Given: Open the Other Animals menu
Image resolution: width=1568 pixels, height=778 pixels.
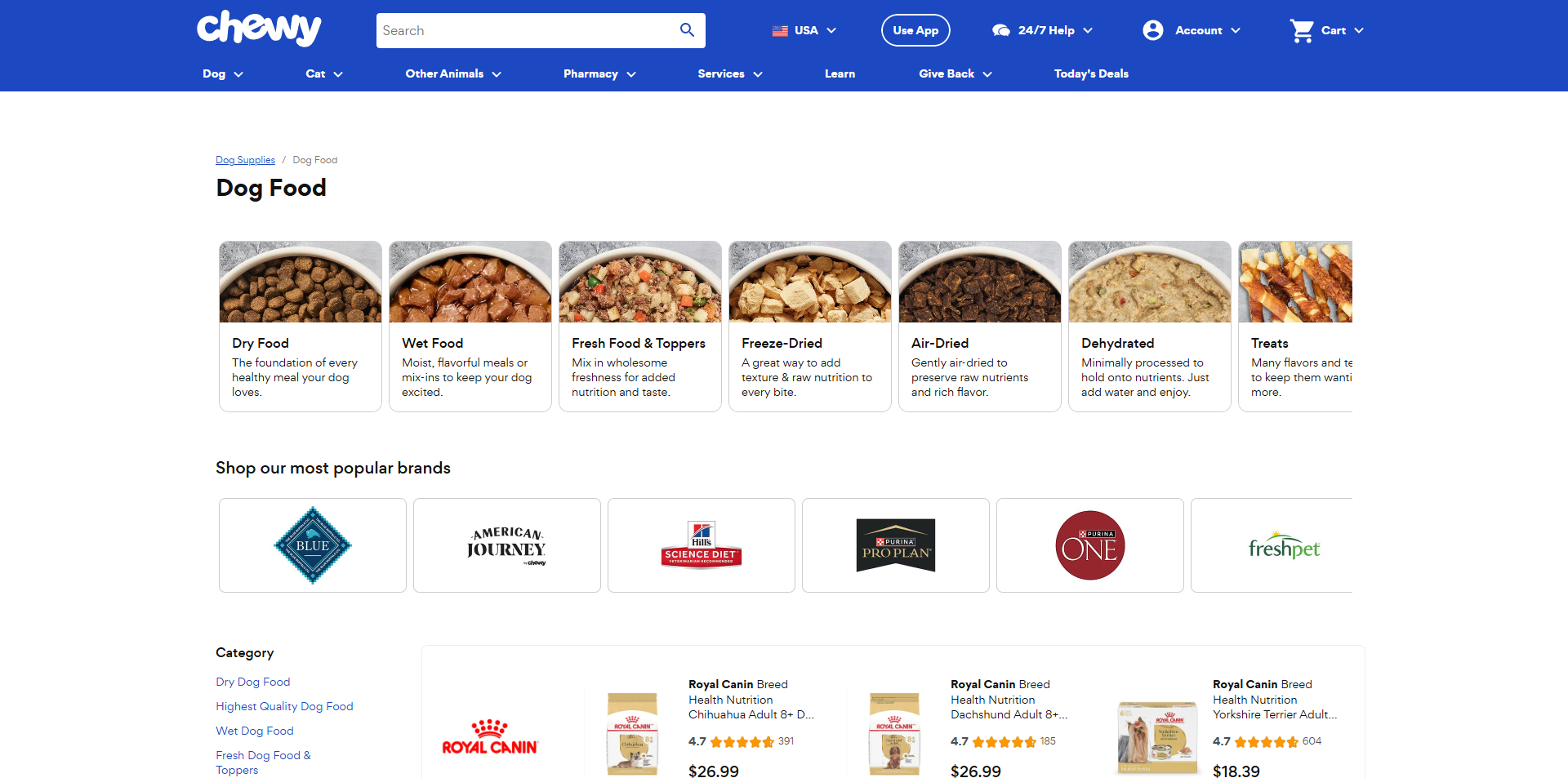Looking at the screenshot, I should pyautogui.click(x=444, y=73).
